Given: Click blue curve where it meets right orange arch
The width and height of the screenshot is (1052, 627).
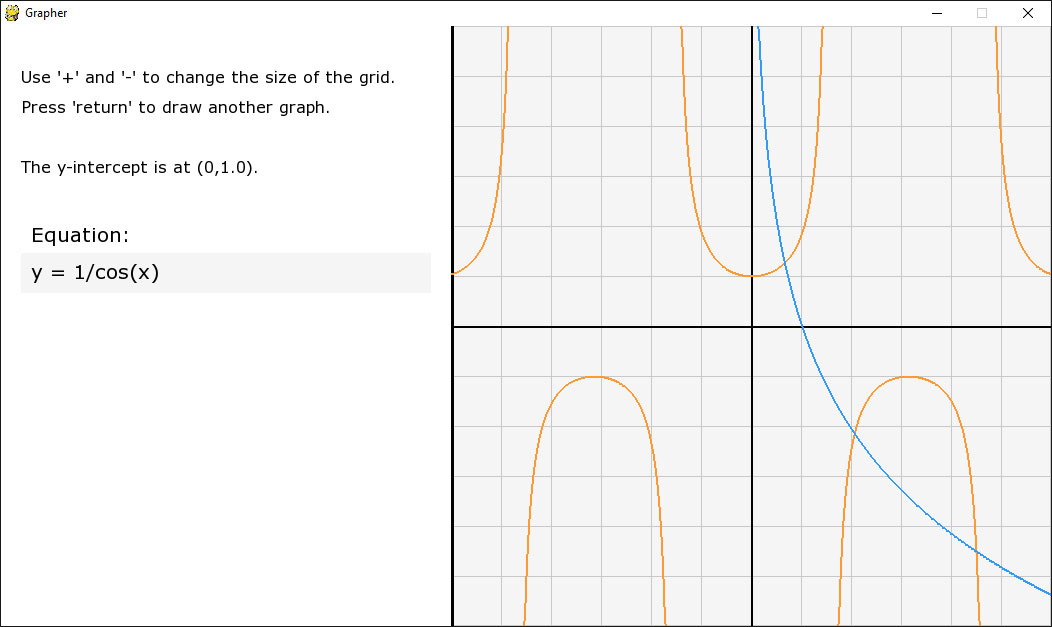Looking at the screenshot, I should pyautogui.click(x=853, y=431).
